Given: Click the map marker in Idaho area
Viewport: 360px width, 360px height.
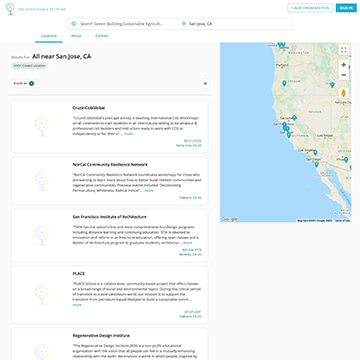Looking at the screenshot, I should (332, 85).
